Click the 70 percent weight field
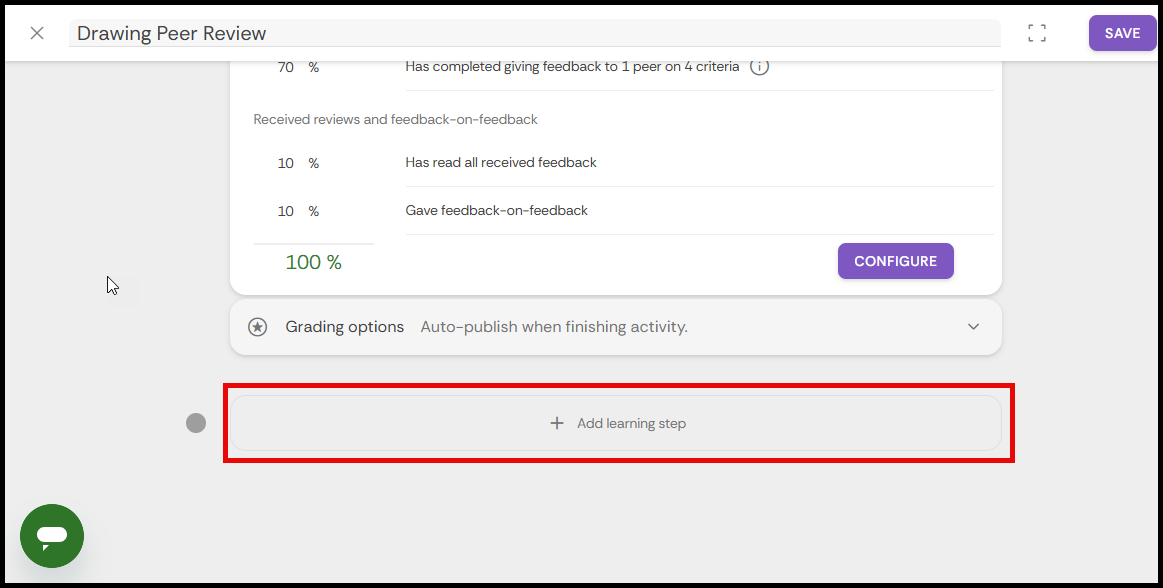 click(x=286, y=67)
